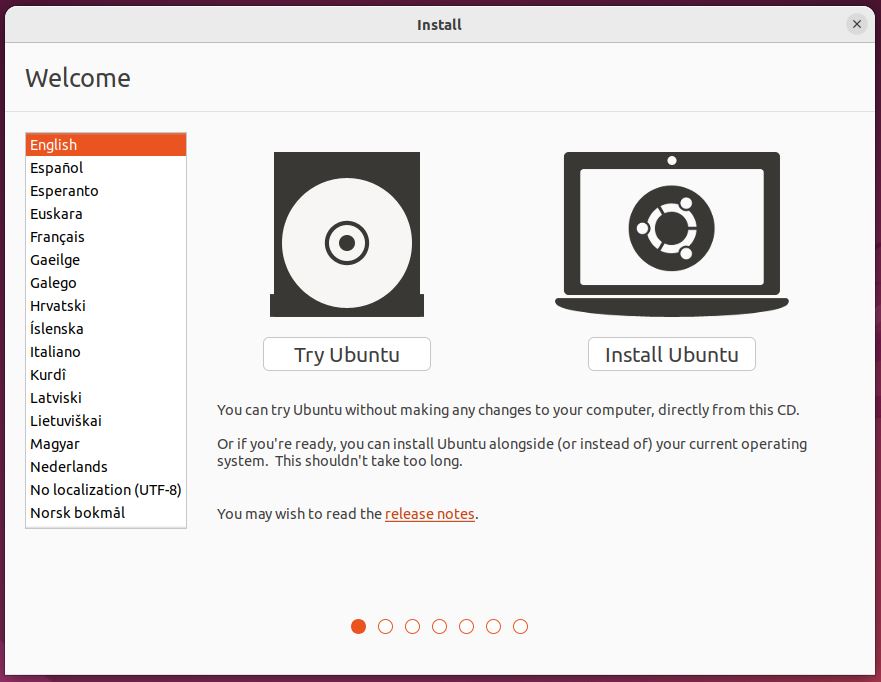Choose Esperanto language
This screenshot has height=682, width=881.
click(x=106, y=190)
